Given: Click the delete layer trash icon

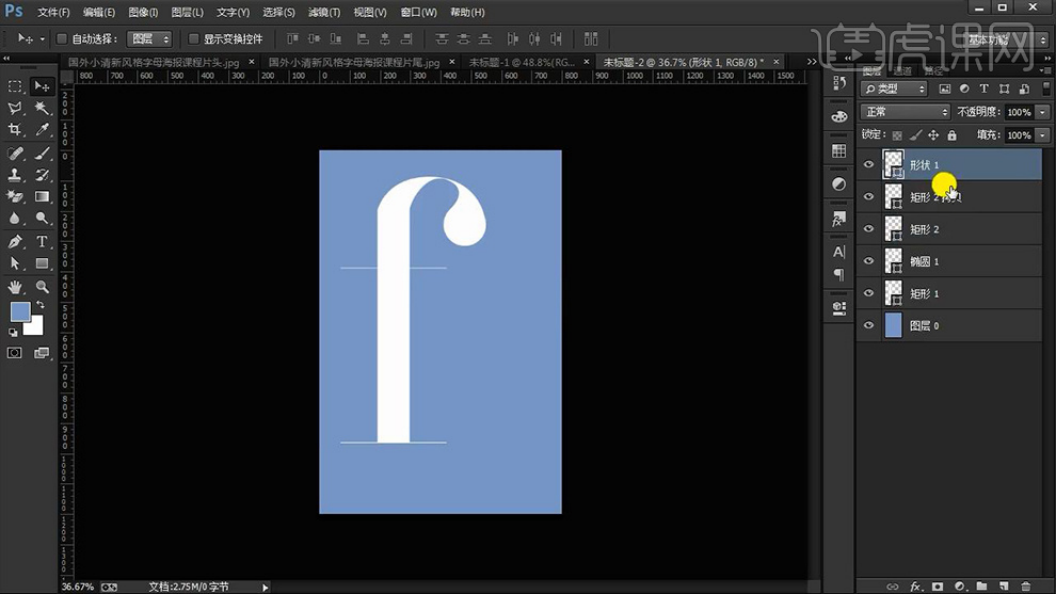Looking at the screenshot, I should coord(1026,586).
